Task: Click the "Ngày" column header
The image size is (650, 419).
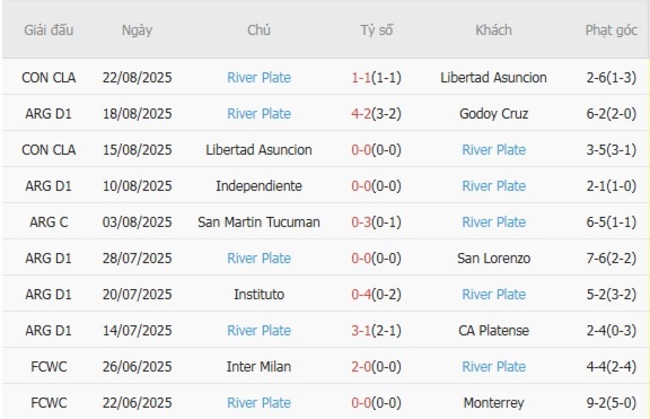Action: click(137, 30)
